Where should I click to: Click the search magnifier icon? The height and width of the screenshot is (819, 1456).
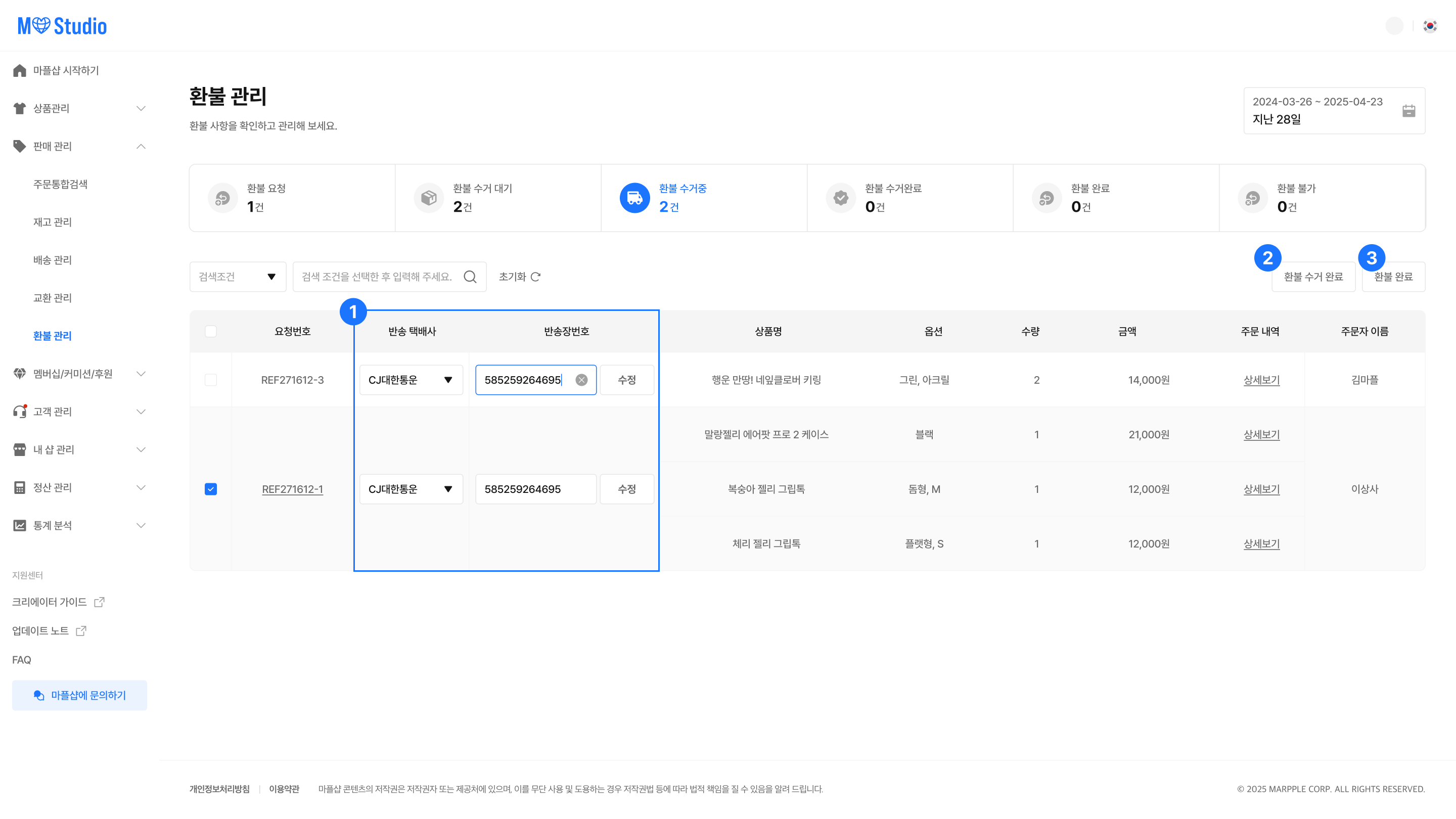tap(470, 277)
